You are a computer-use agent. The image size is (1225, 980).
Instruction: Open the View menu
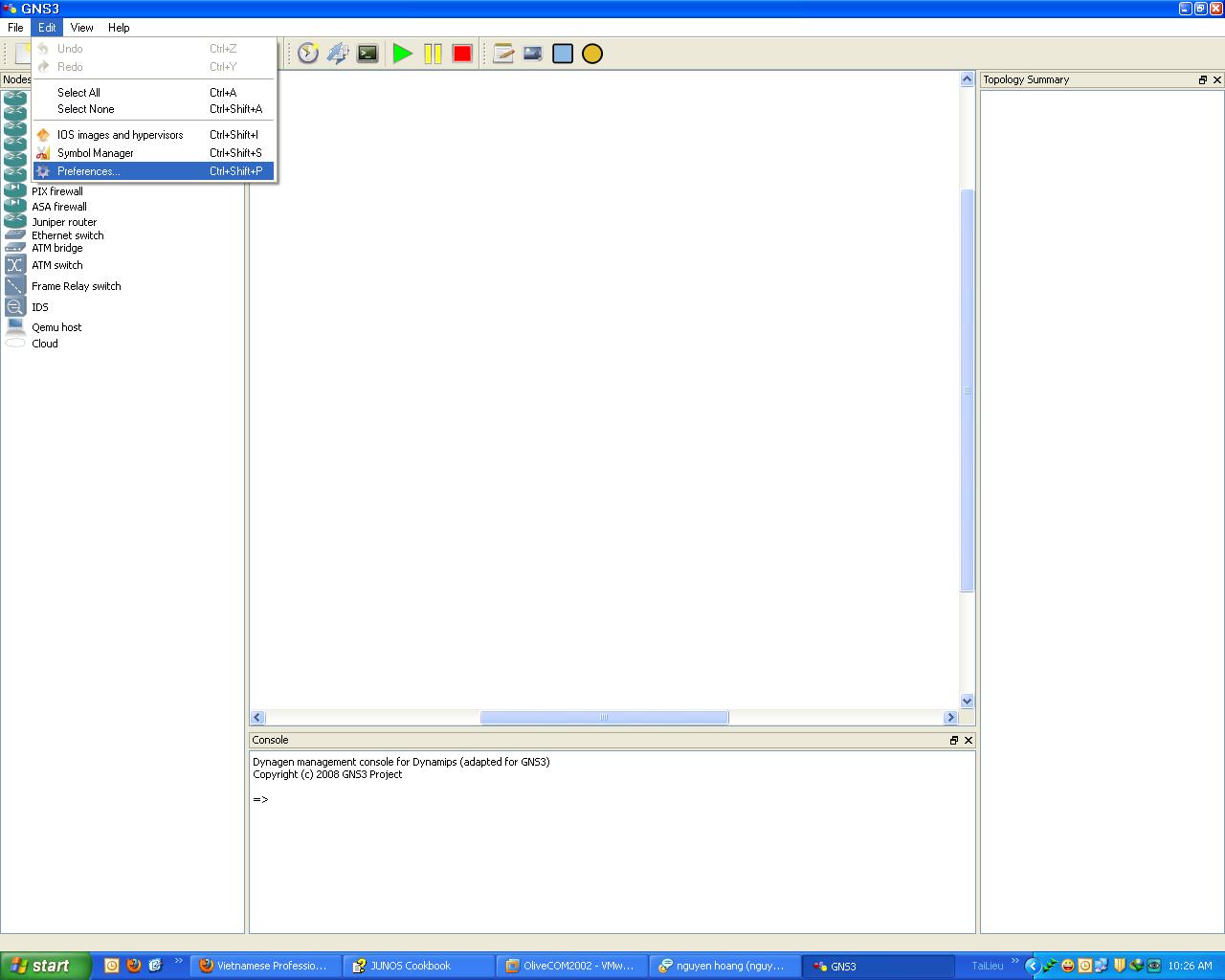(x=81, y=28)
